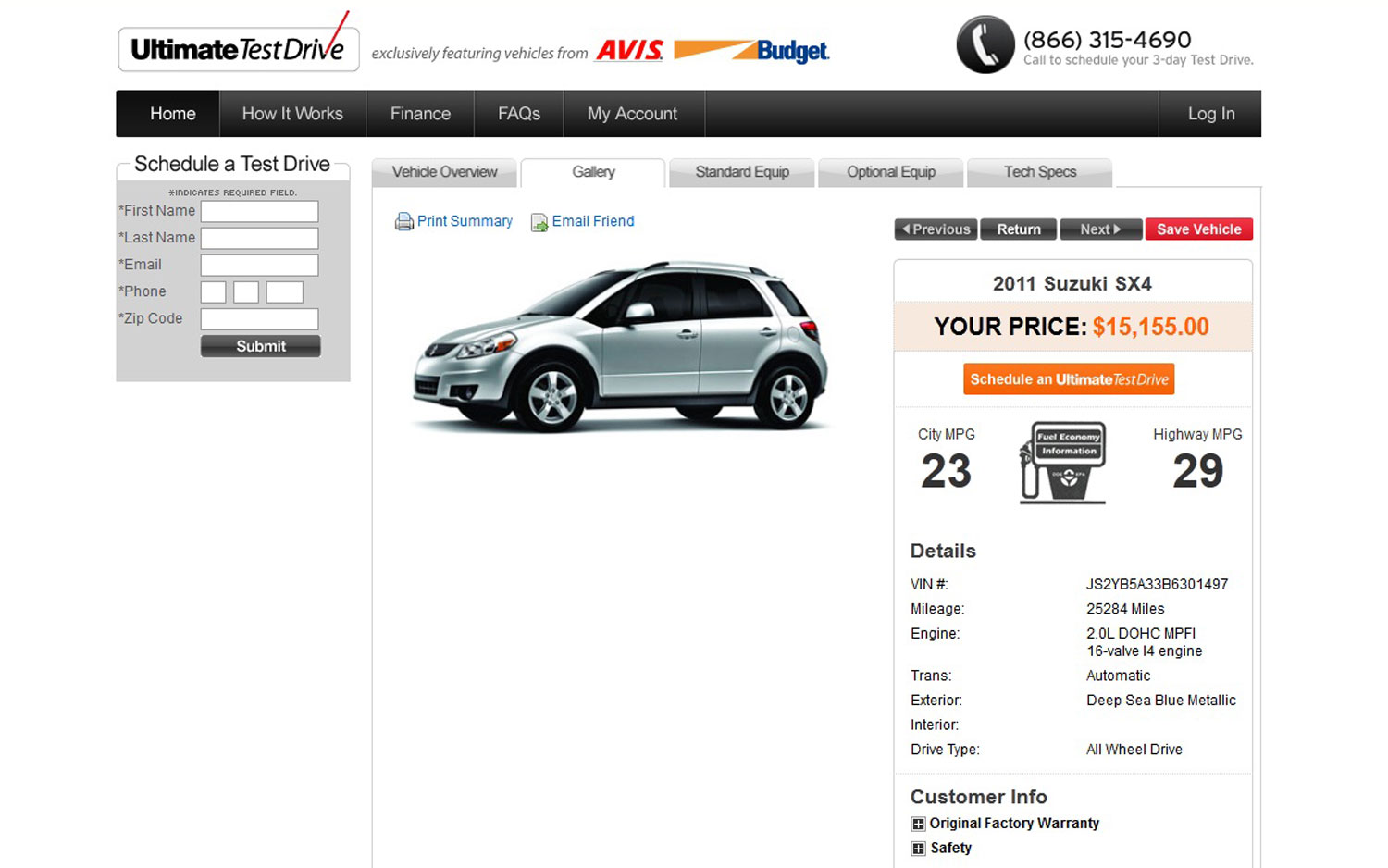Switch to the Vehicle Overview tab
1388x868 pixels.
[x=444, y=172]
